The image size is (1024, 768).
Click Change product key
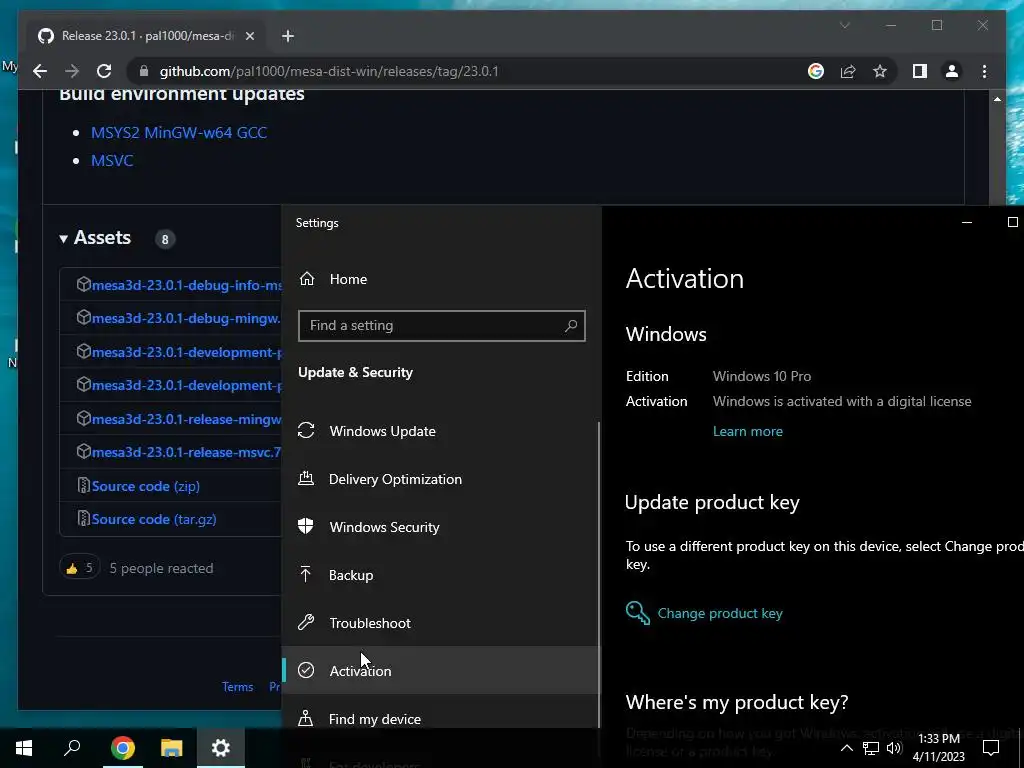(720, 613)
